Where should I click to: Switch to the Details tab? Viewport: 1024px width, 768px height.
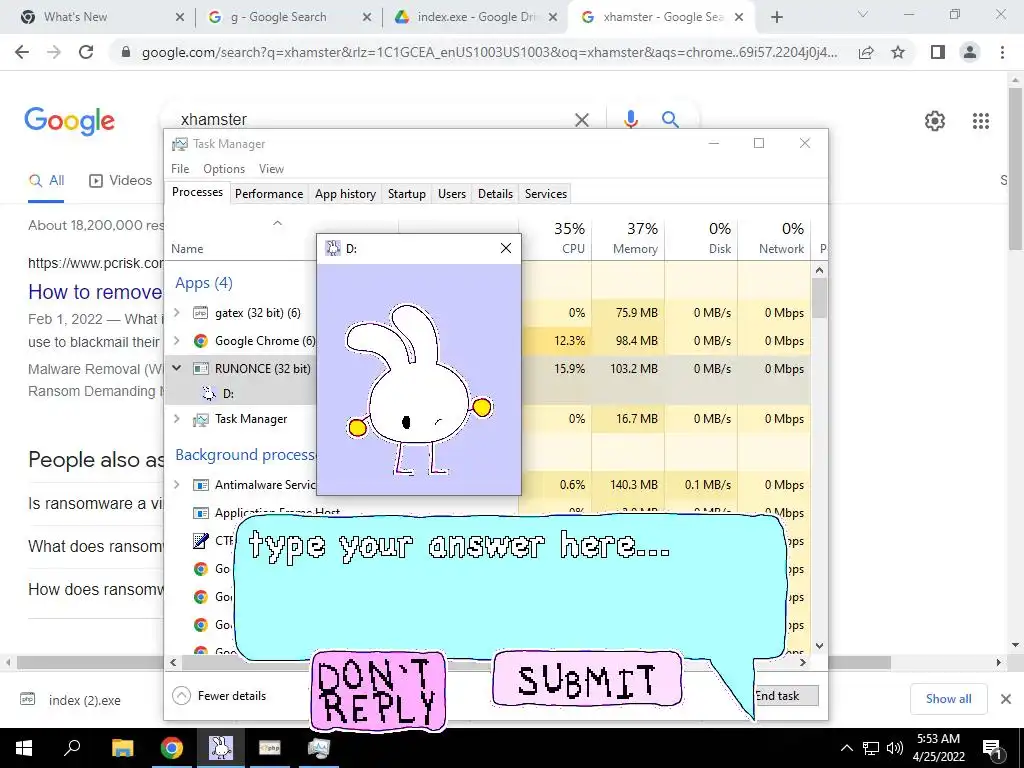[495, 194]
